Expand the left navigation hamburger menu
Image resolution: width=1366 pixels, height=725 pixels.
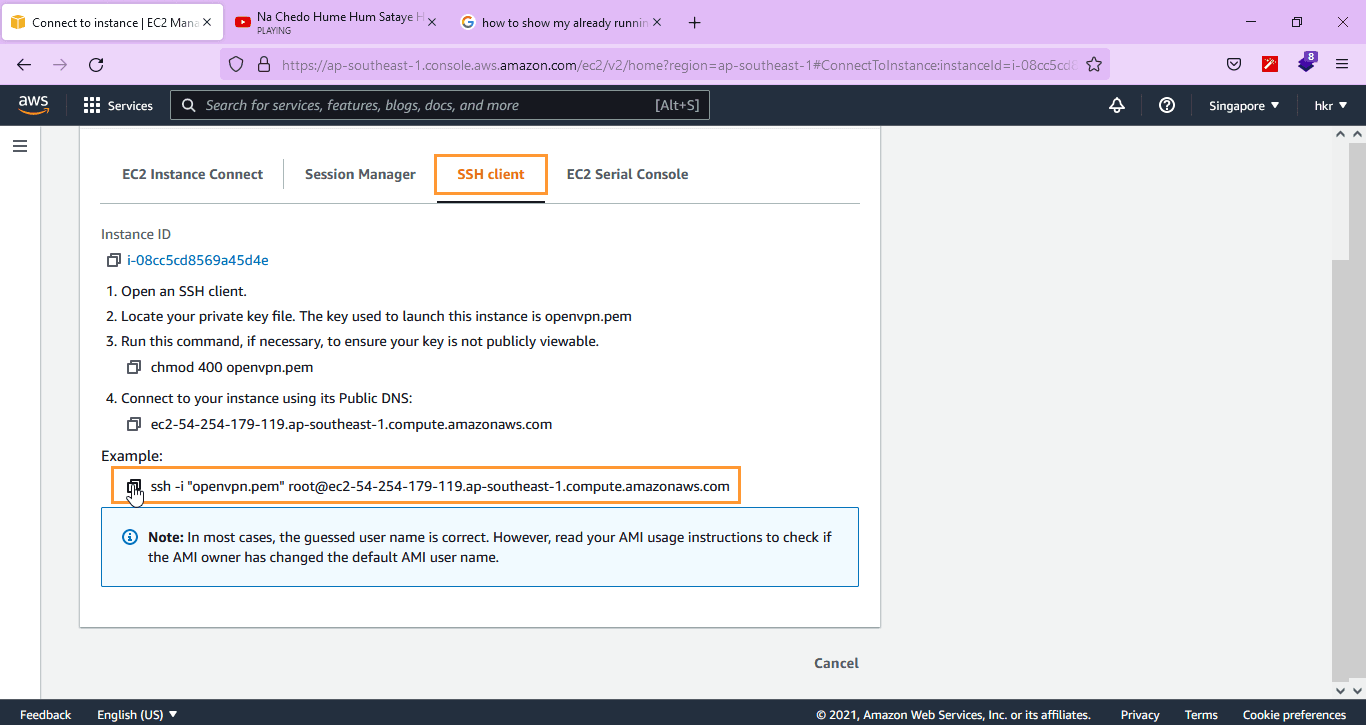point(20,146)
